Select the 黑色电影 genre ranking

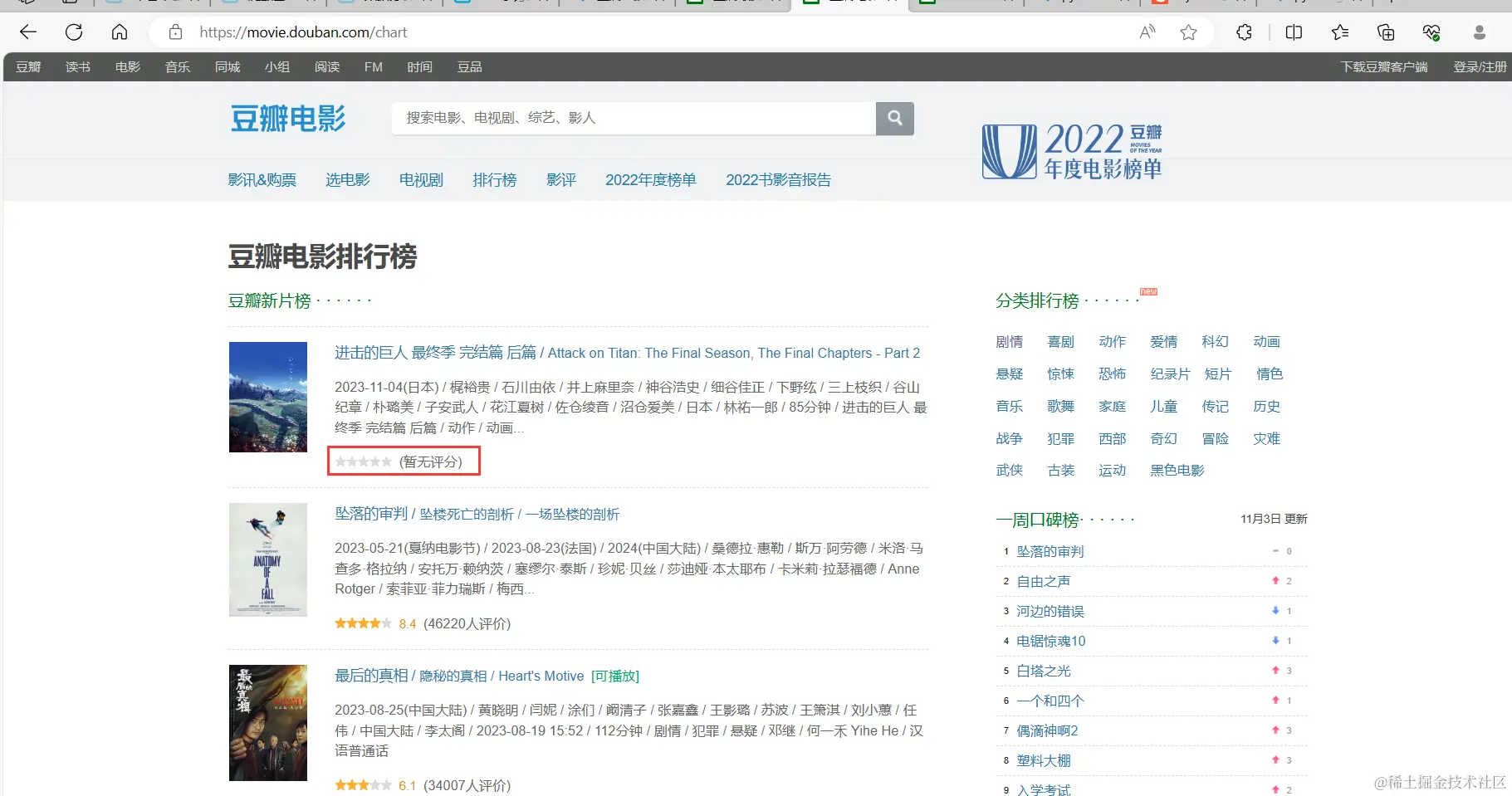pyautogui.click(x=1177, y=471)
